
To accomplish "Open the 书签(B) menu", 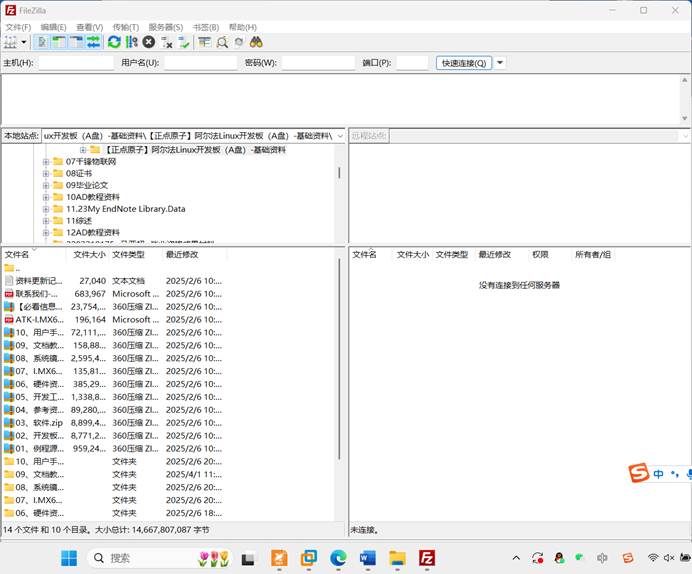I will click(206, 27).
